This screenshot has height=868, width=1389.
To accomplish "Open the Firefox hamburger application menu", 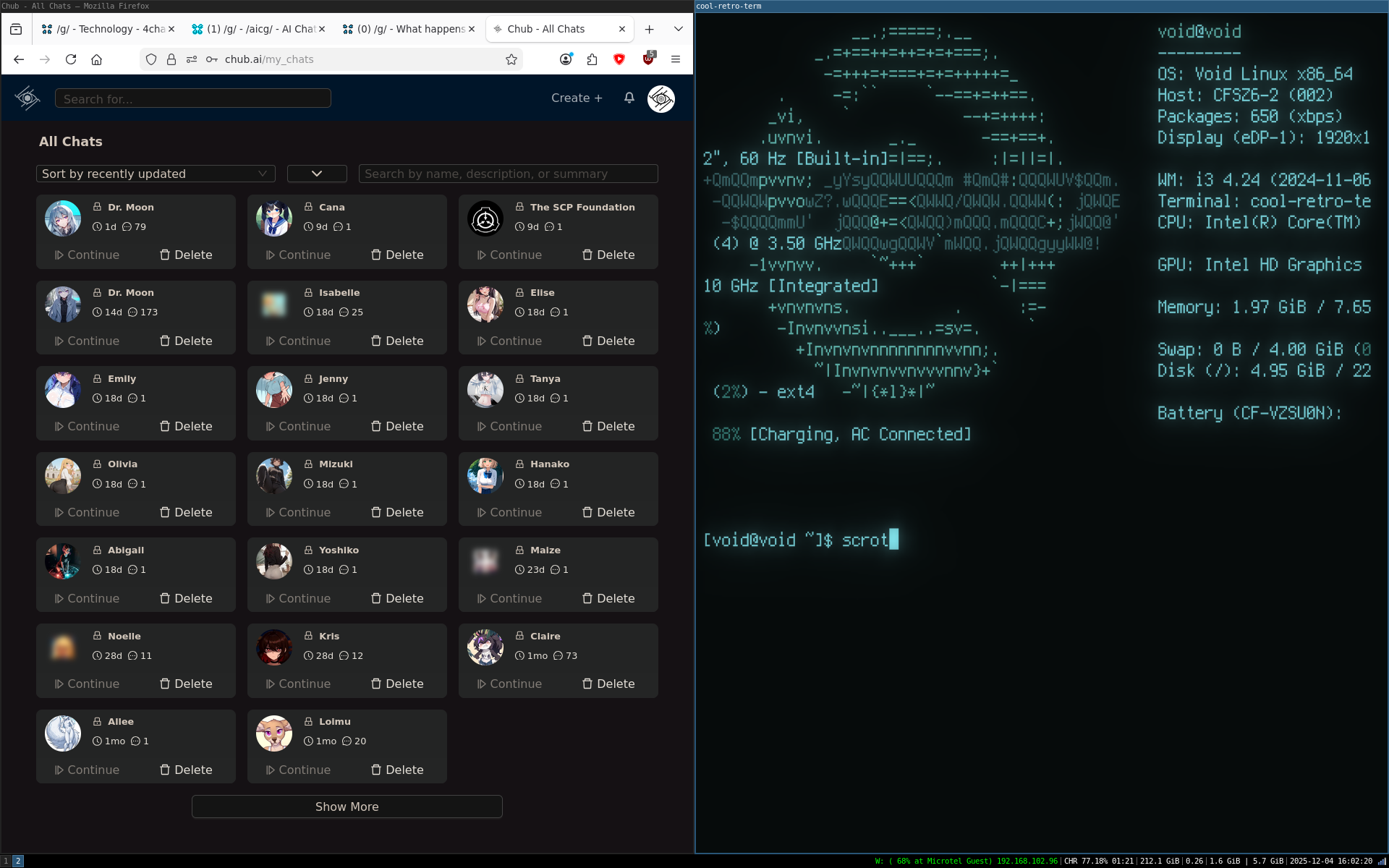I will pyautogui.click(x=676, y=59).
